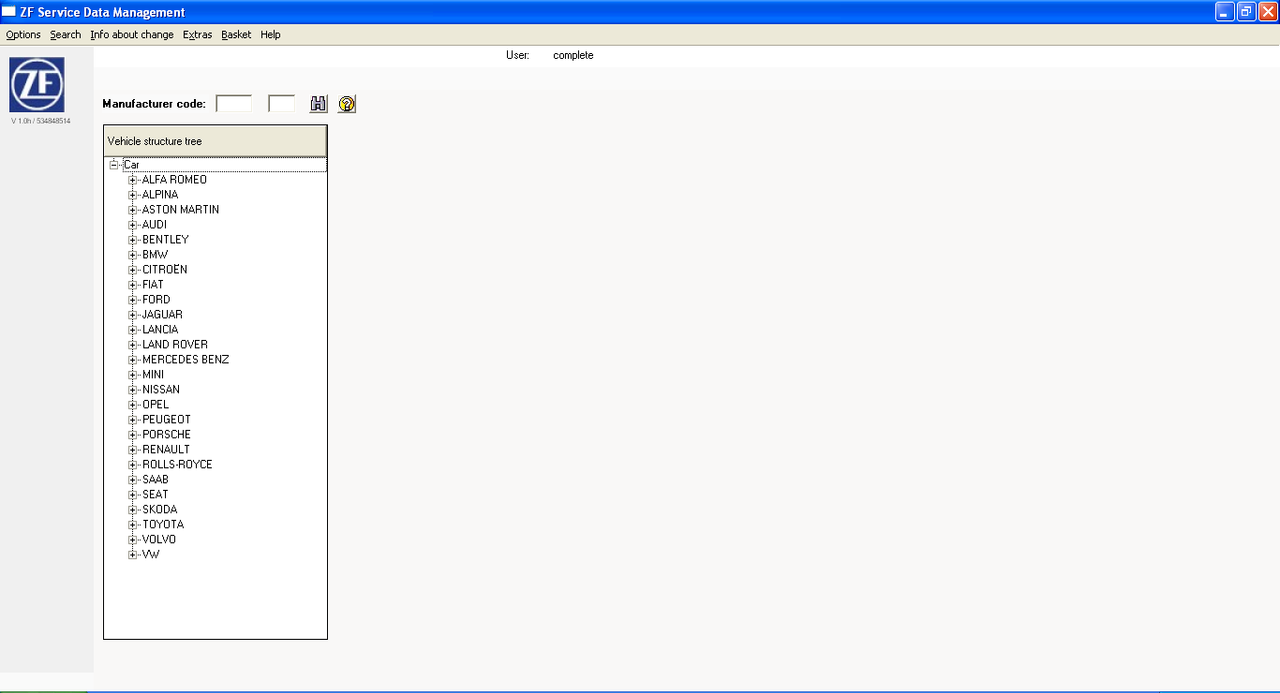Select PEUGEOT in the tree
1280x693 pixels.
[166, 420]
